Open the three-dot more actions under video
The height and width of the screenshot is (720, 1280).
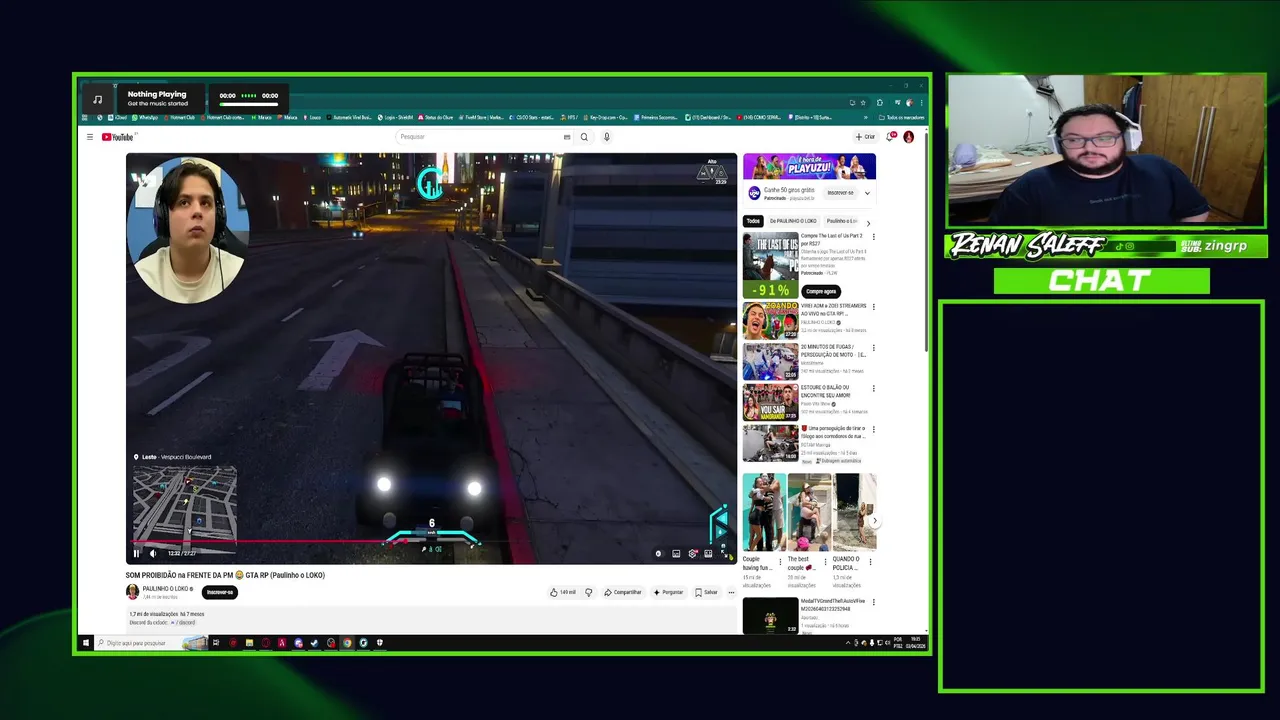click(731, 592)
